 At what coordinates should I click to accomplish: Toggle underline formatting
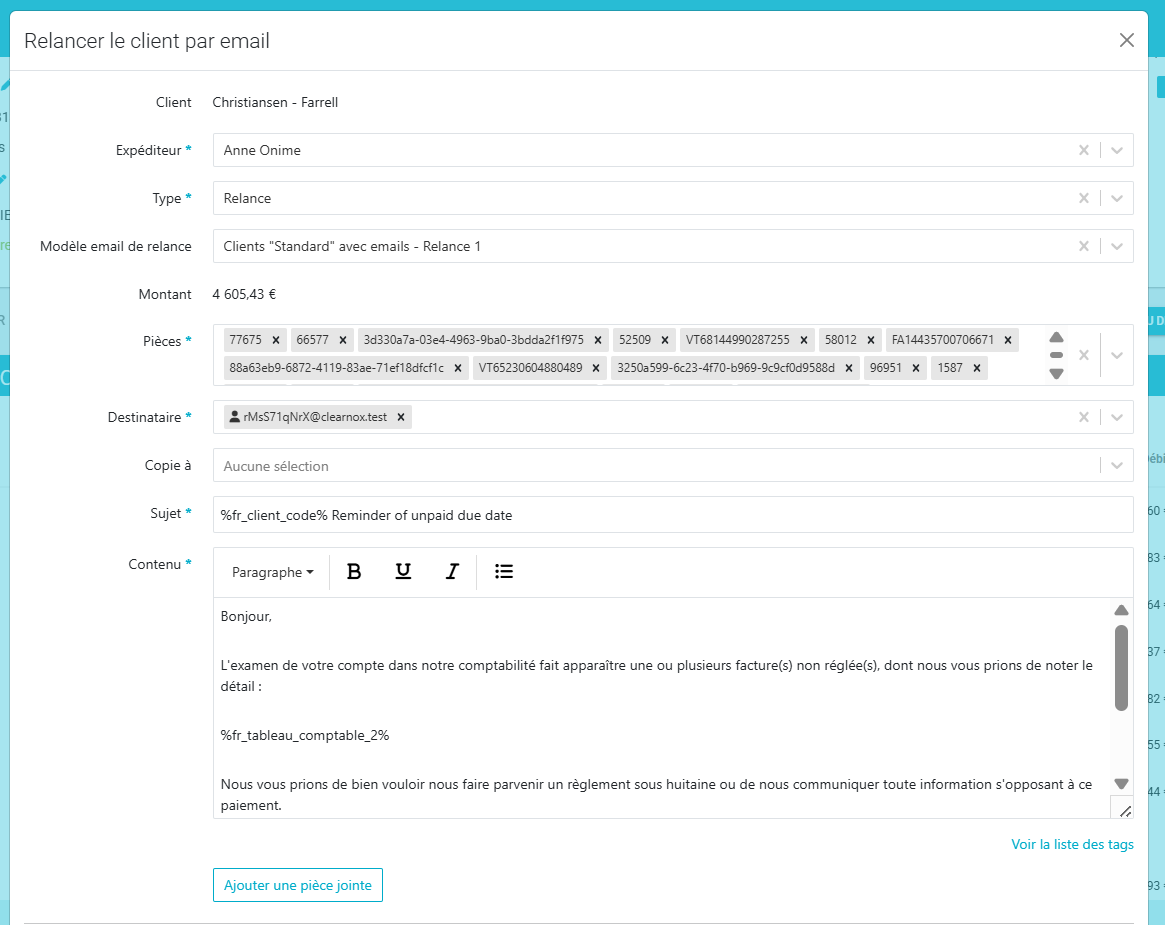point(403,571)
